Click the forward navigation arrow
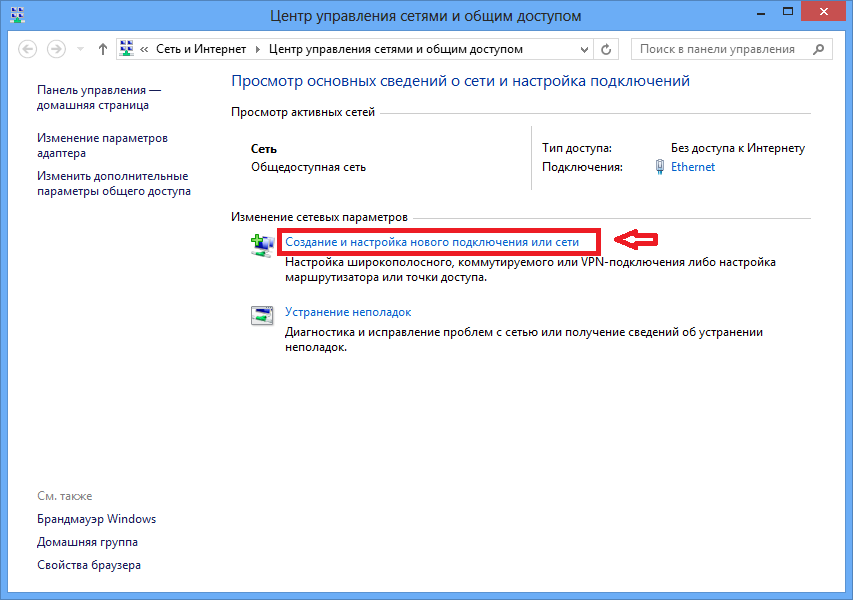Image resolution: width=853 pixels, height=600 pixels. 56,49
